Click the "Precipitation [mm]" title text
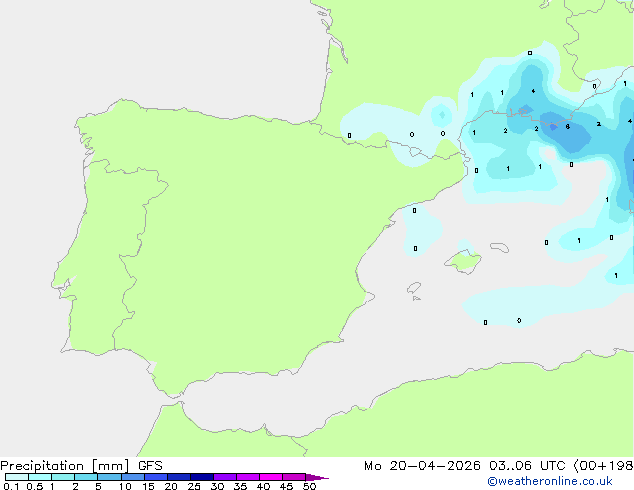The width and height of the screenshot is (634, 490). click(x=65, y=466)
